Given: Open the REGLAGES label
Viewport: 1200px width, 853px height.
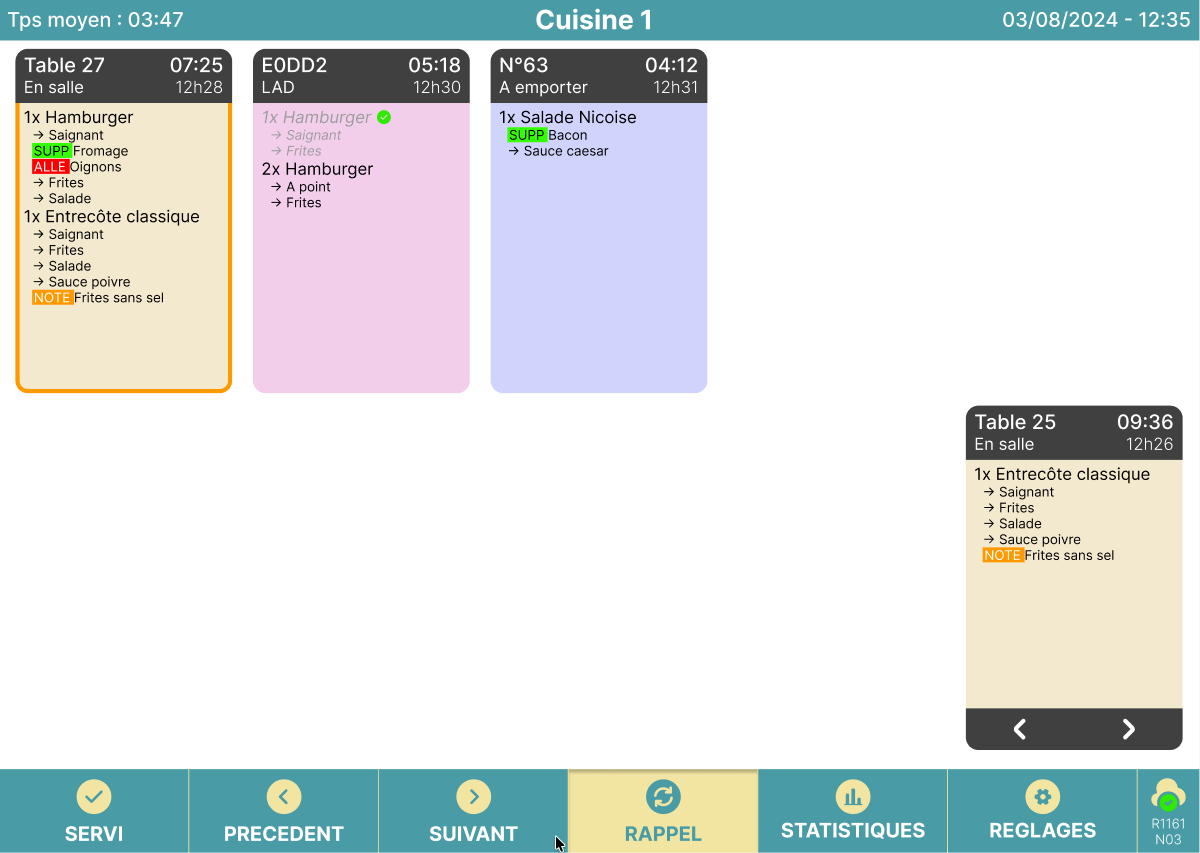Looking at the screenshot, I should tap(1043, 831).
